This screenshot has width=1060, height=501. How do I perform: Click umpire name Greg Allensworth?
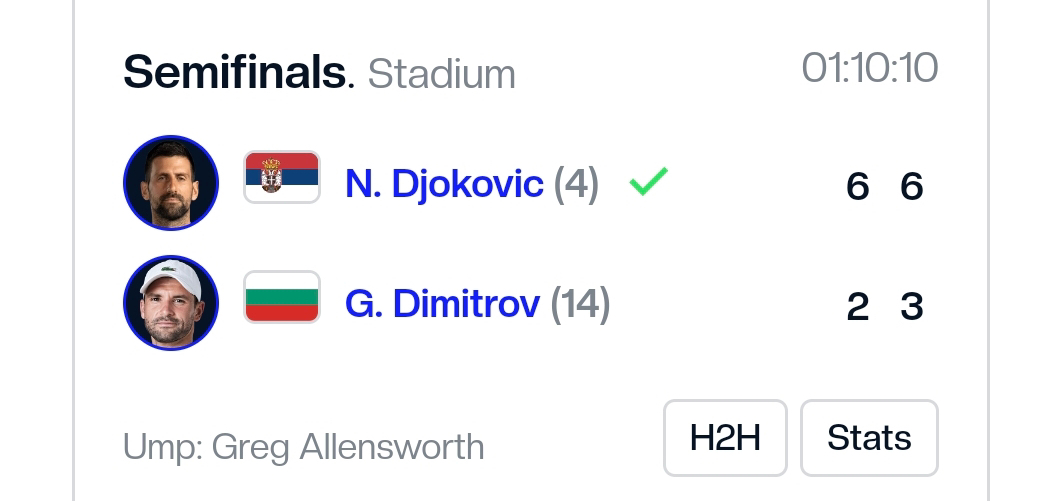[x=348, y=447]
